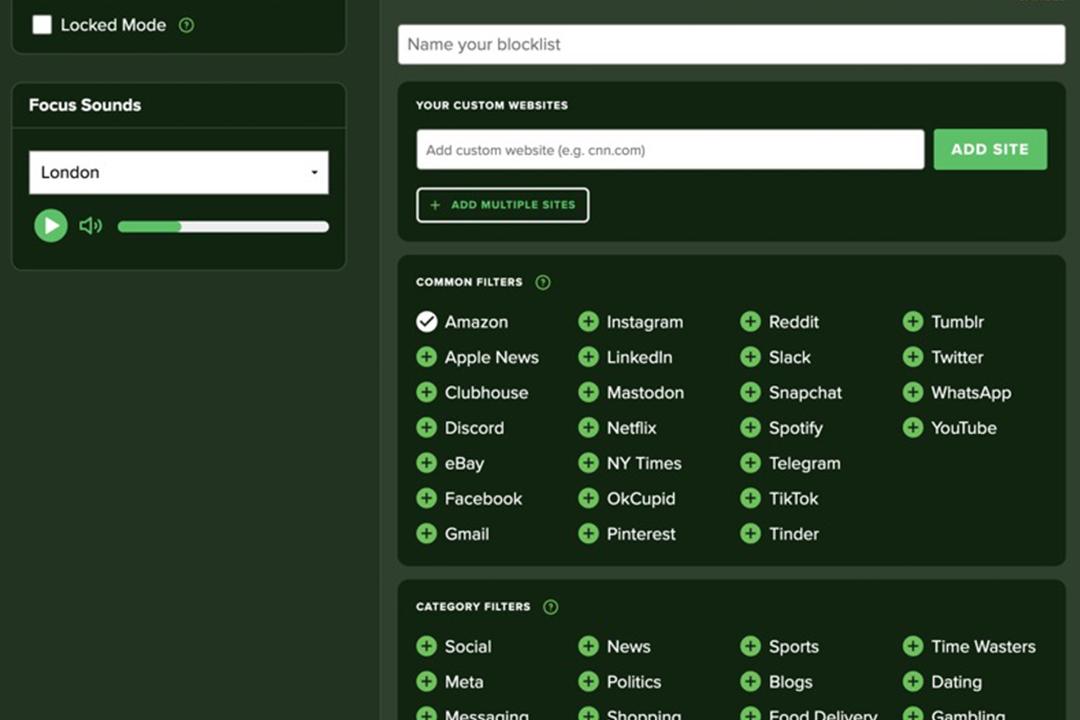Add Slack plus icon

750,357
